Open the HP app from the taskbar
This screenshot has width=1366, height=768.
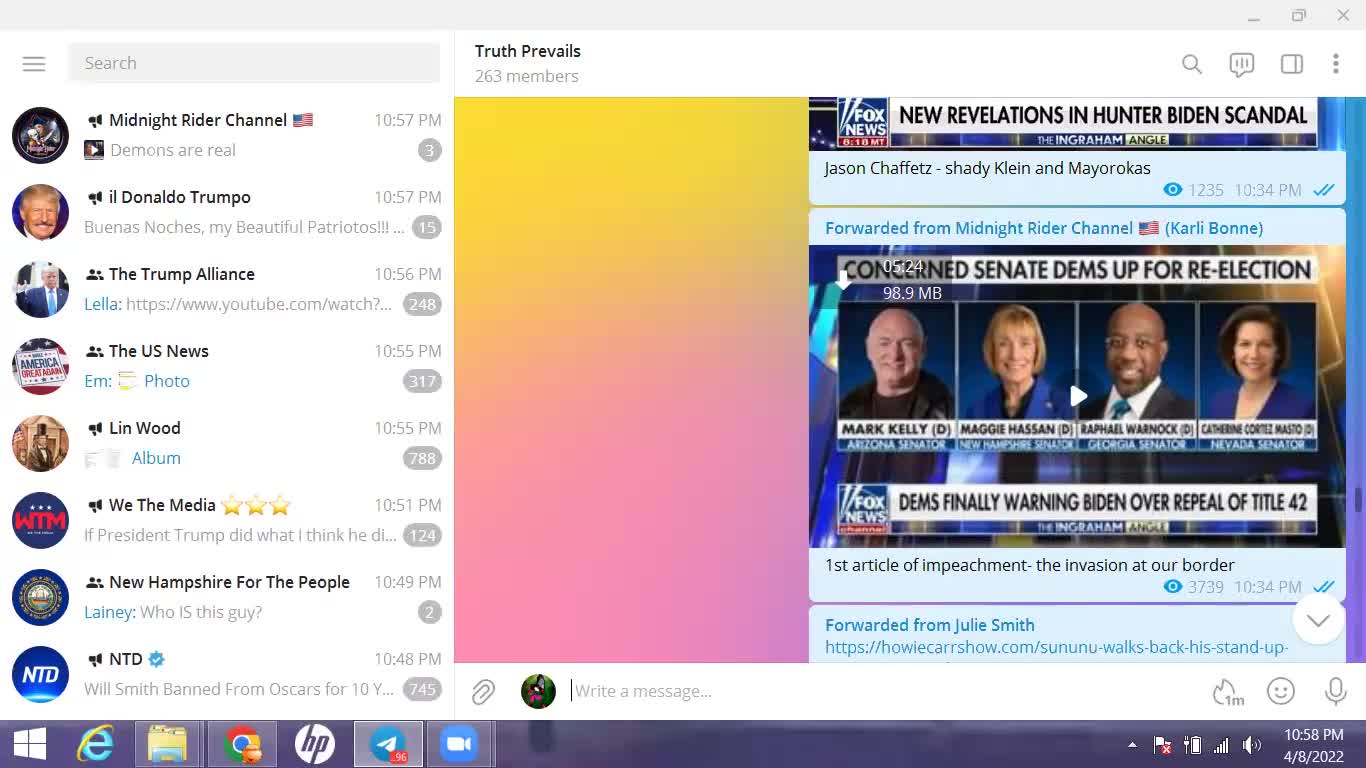tap(315, 744)
